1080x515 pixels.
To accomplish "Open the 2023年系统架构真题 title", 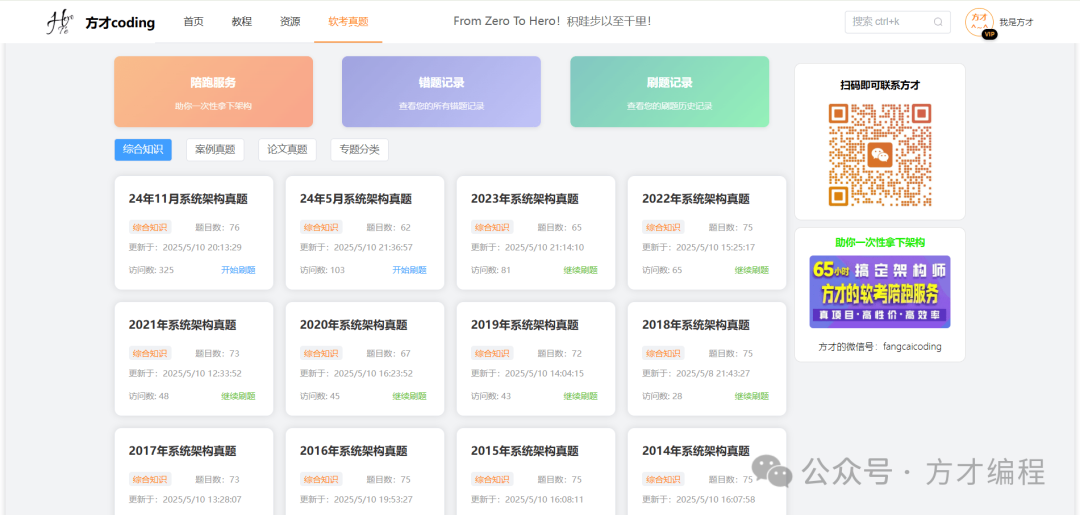I will pyautogui.click(x=525, y=199).
